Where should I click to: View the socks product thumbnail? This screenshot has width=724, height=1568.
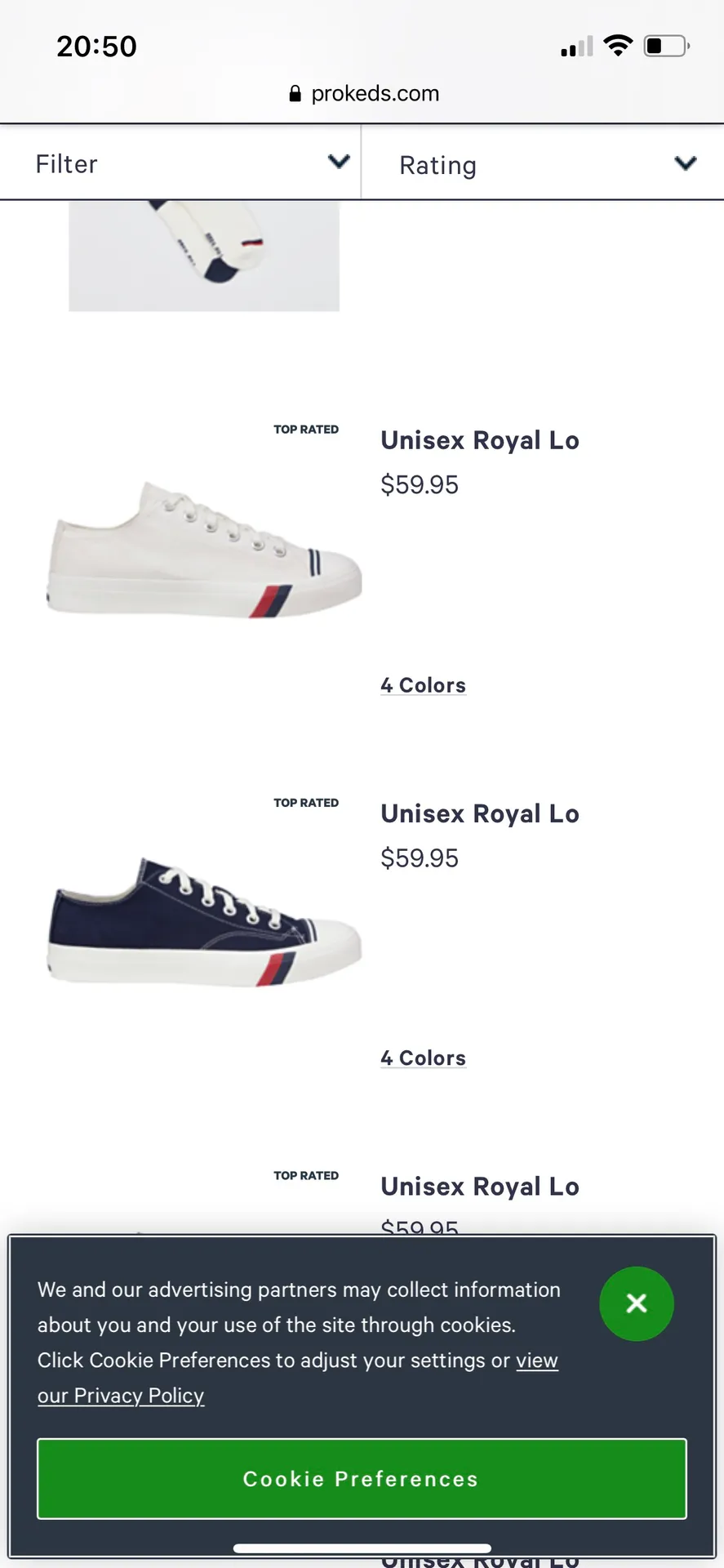pos(204,256)
